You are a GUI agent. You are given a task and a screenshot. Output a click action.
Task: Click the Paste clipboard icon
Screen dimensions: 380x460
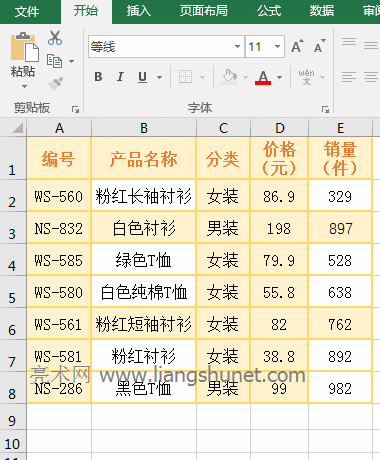24,47
